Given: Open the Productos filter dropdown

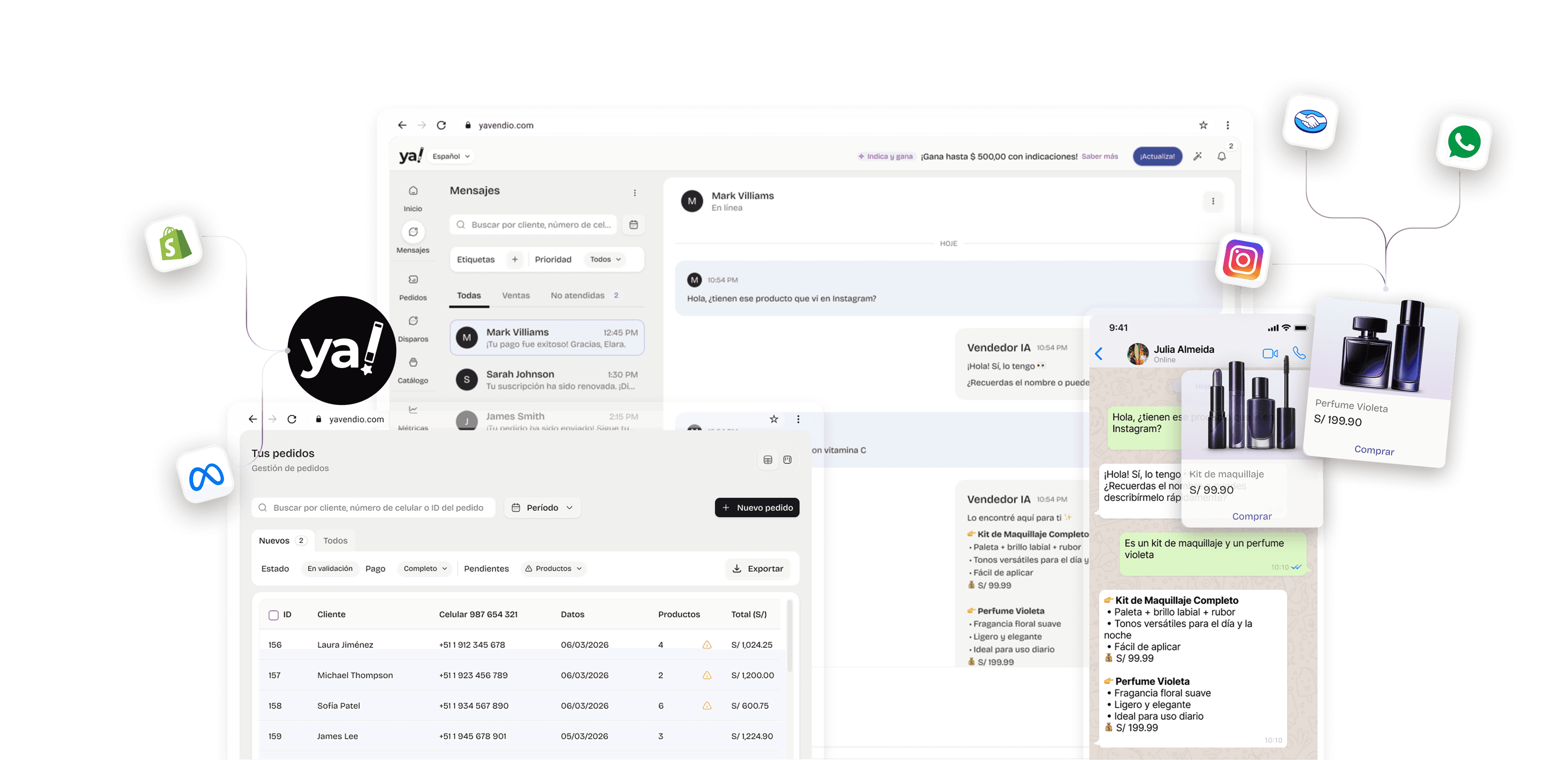Looking at the screenshot, I should (553, 568).
